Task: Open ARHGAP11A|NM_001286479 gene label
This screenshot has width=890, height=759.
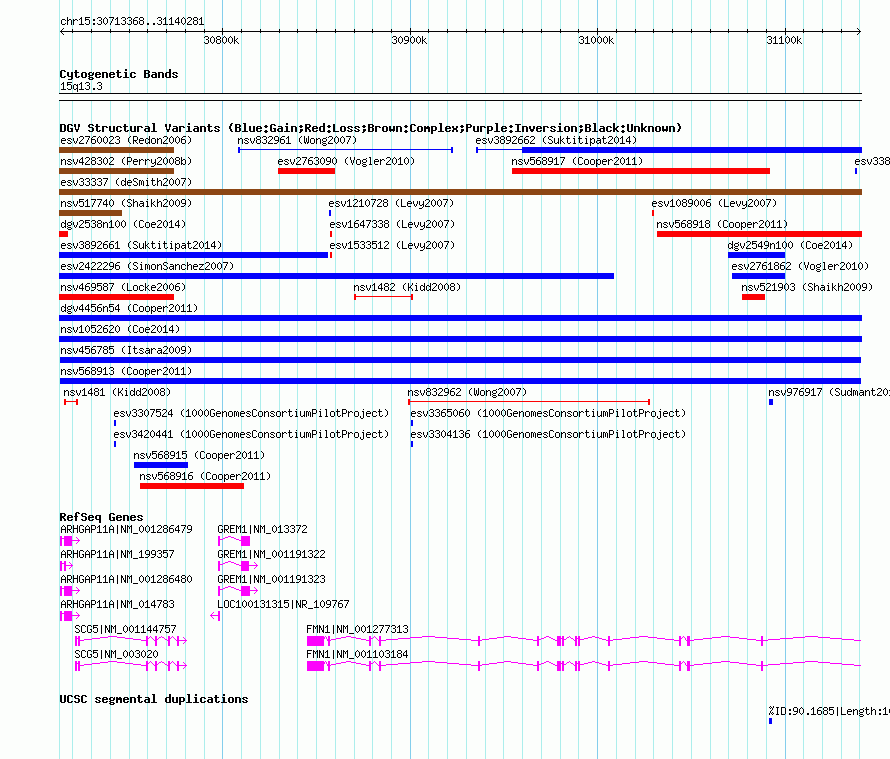Action: (x=126, y=529)
